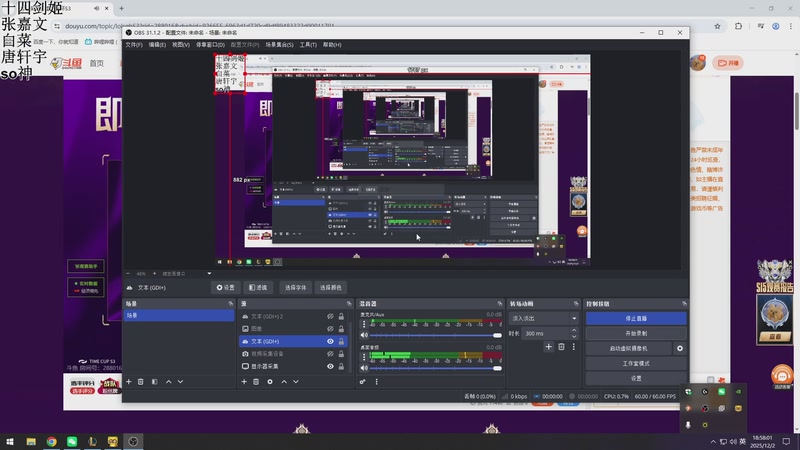Open virtual camera settings gear icon
Image resolution: width=800 pixels, height=450 pixels.
pyautogui.click(x=680, y=348)
